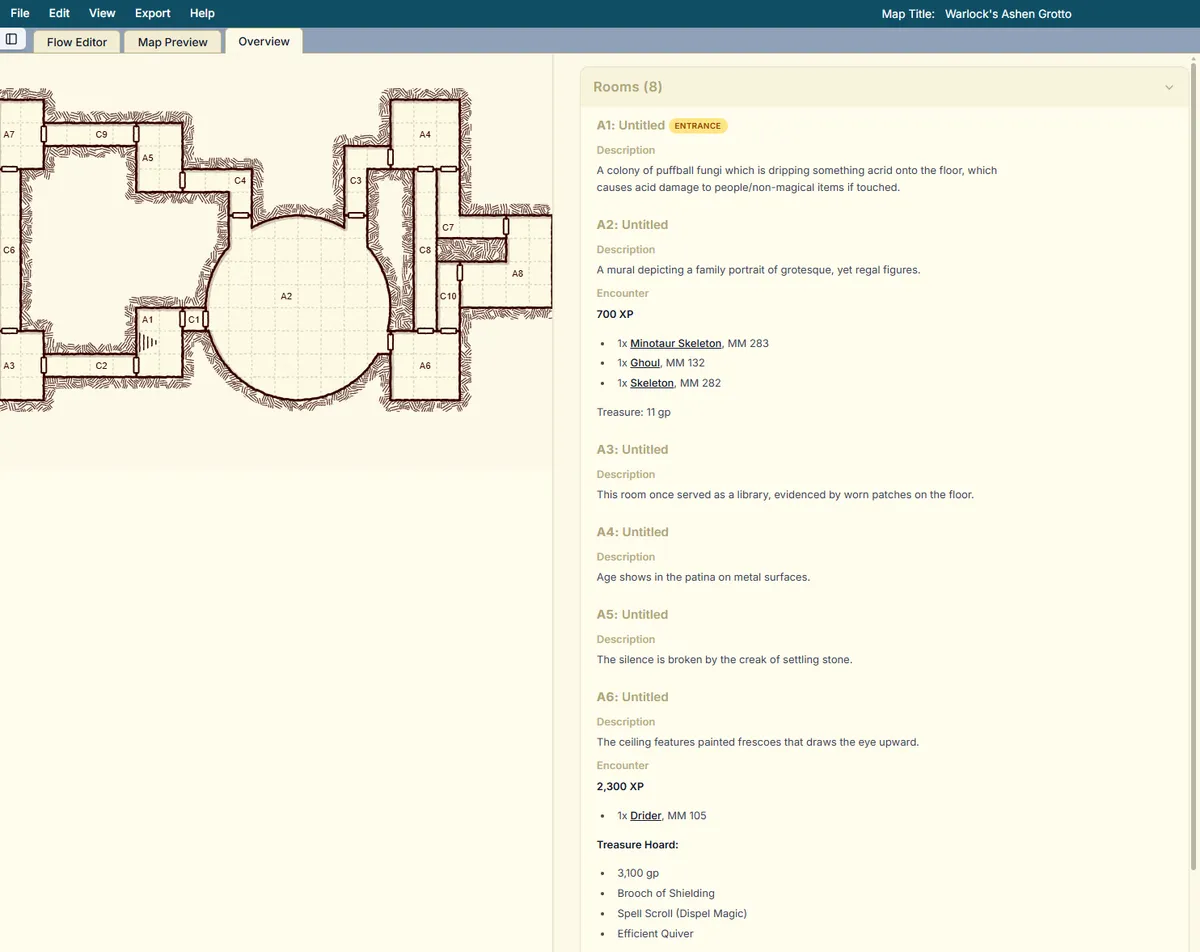Follow the Skeleton monster link
This screenshot has width=1200, height=952.
651,383
